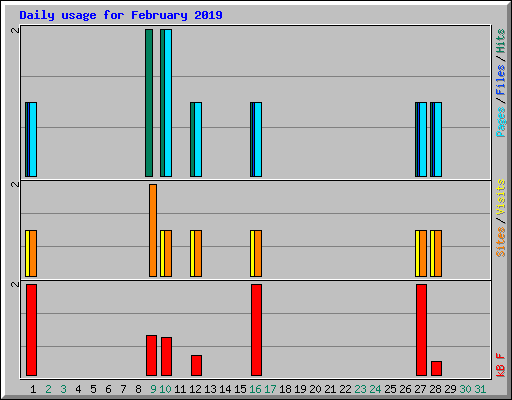
Task: Click the "2" scale value of the hits panel
Action: 15,30
